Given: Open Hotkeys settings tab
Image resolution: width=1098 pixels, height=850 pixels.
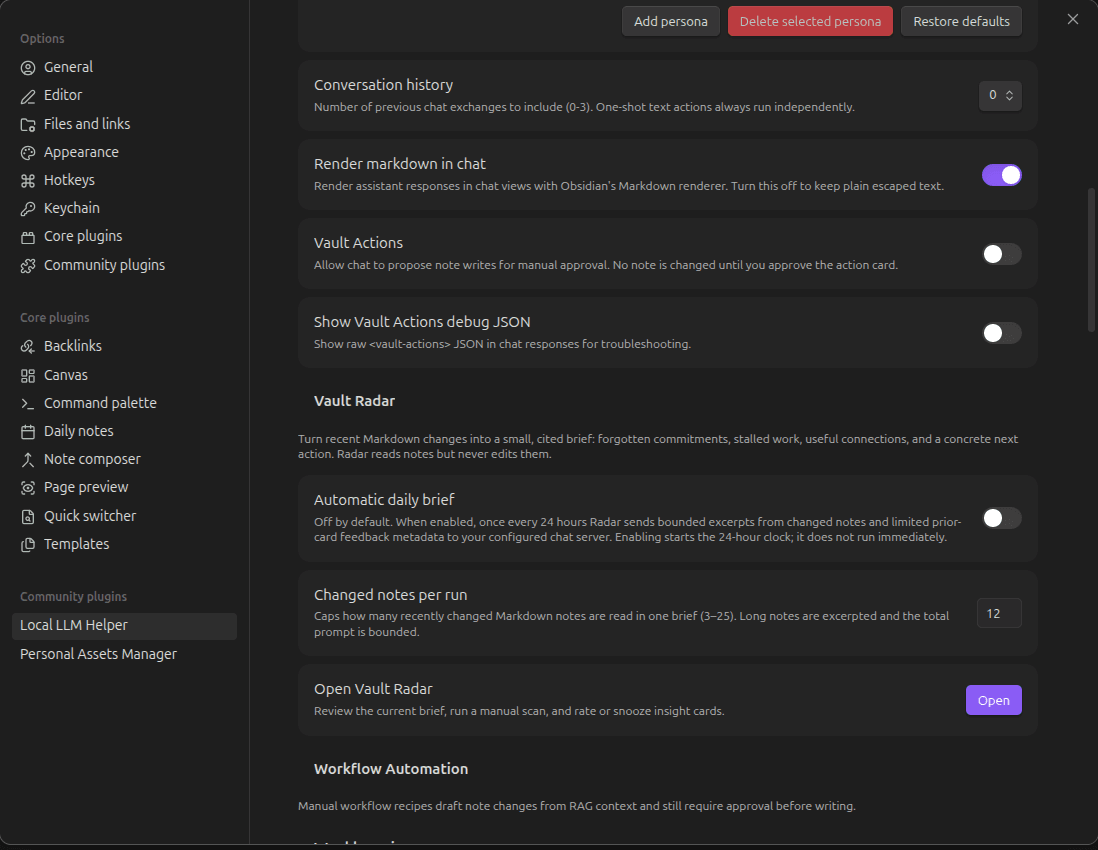Looking at the screenshot, I should click(125, 180).
